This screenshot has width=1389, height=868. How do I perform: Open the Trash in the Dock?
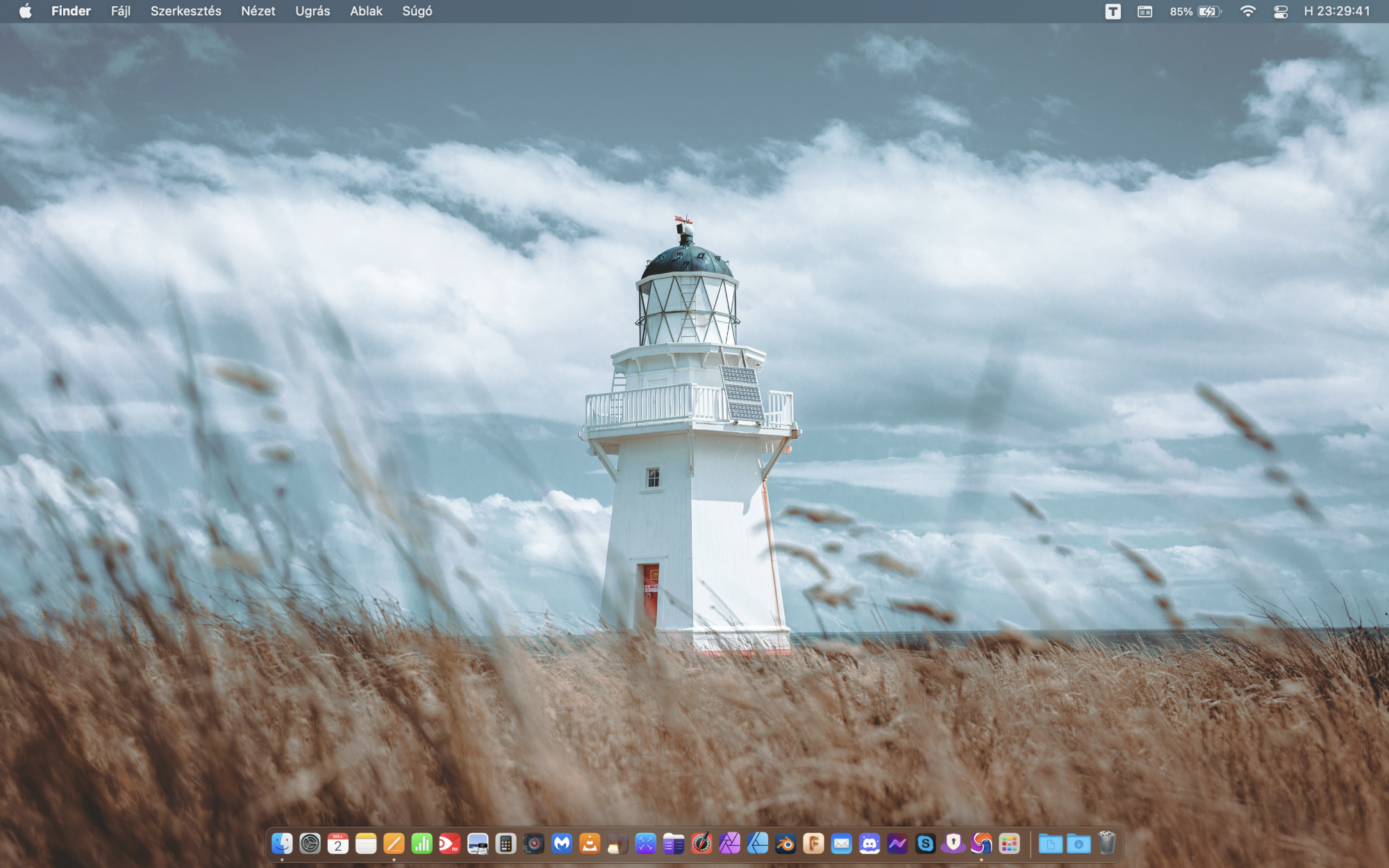(1107, 844)
